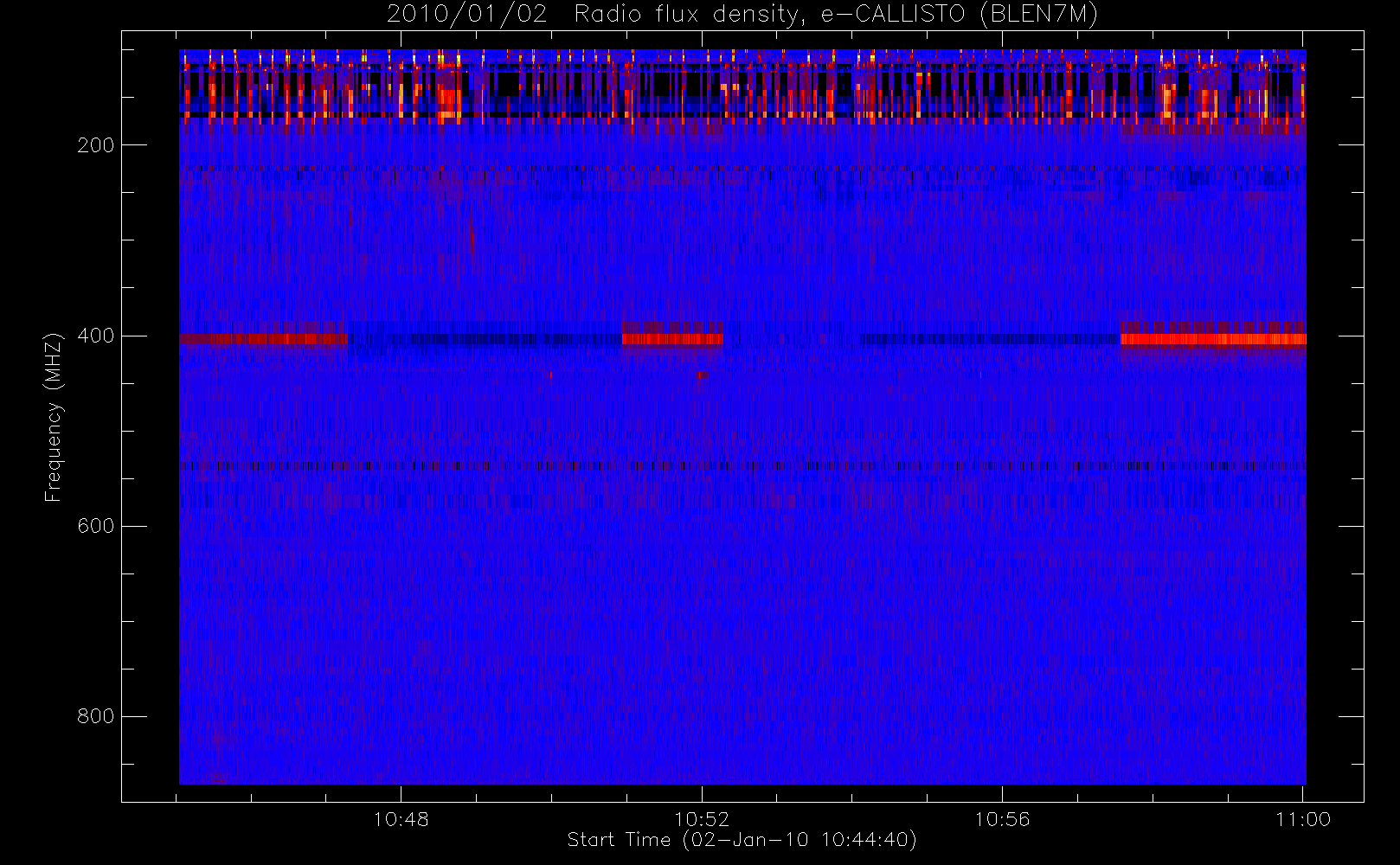Click the 10:48 time tick label

[401, 819]
